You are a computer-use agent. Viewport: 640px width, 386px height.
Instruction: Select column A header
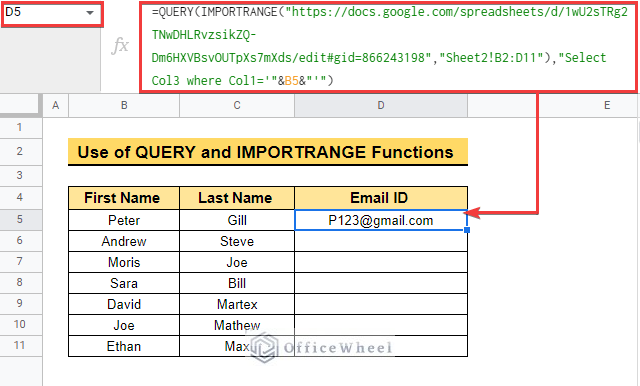56,105
